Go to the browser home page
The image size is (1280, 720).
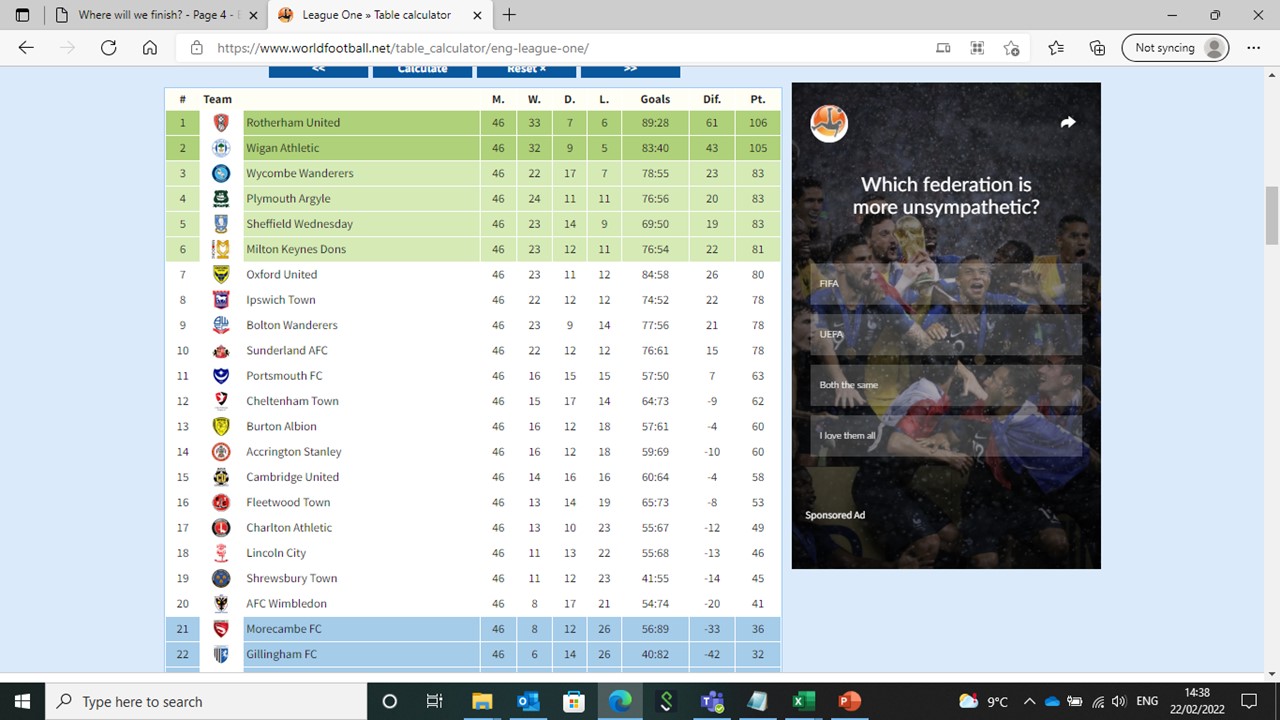point(150,48)
